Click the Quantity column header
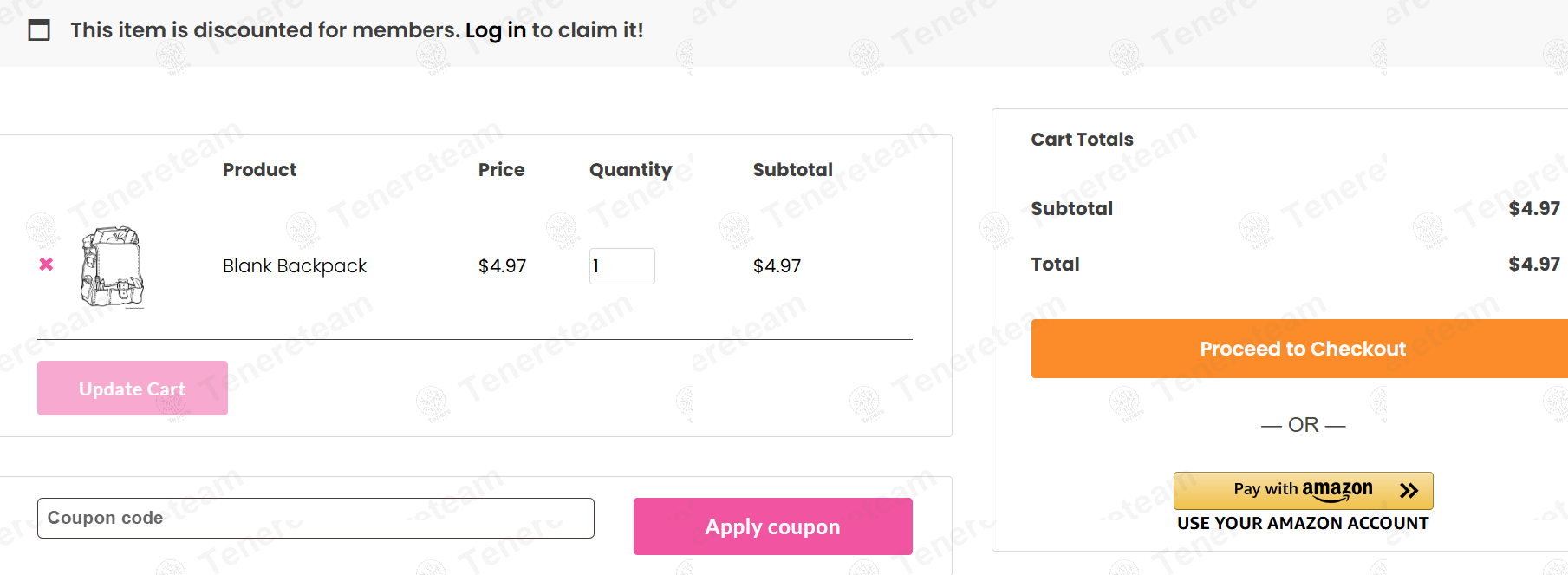The width and height of the screenshot is (1568, 575). coord(630,170)
